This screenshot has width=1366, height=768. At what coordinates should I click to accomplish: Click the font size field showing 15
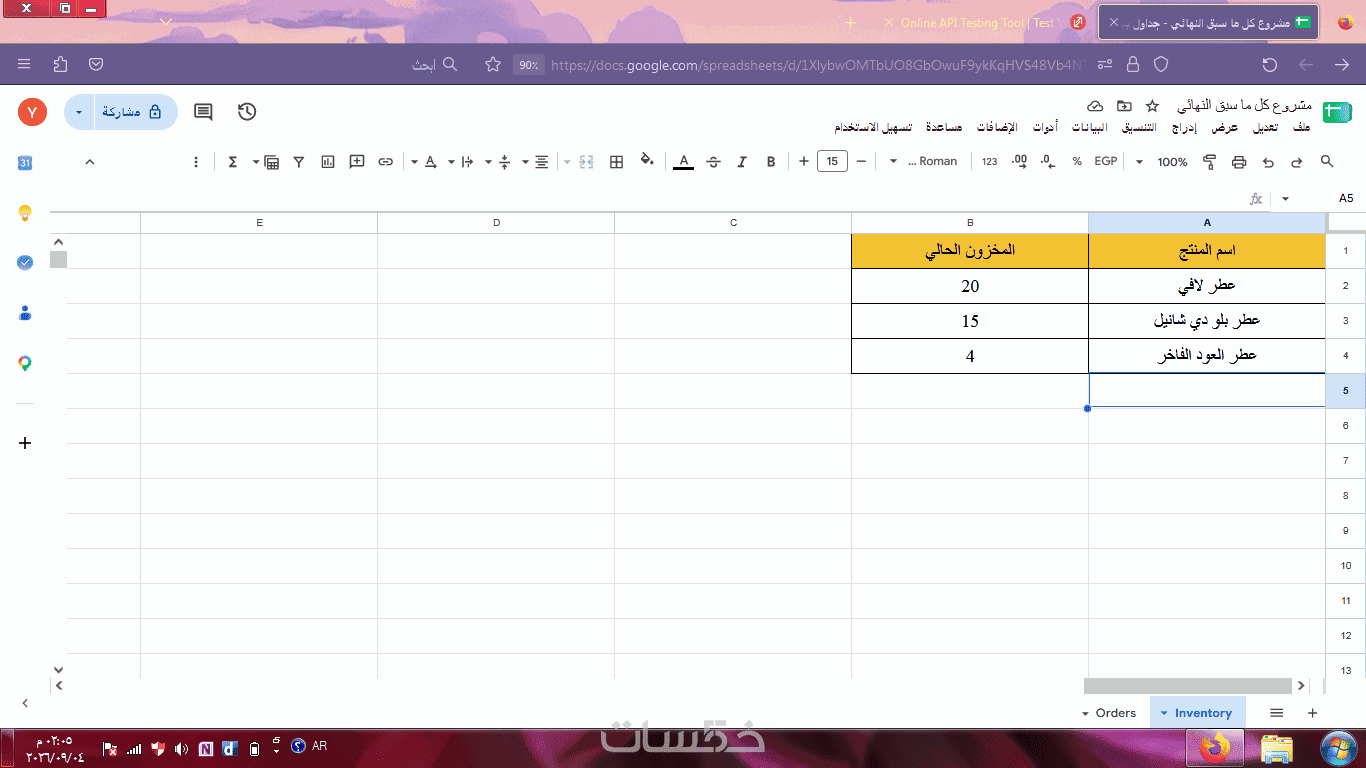pyautogui.click(x=832, y=162)
